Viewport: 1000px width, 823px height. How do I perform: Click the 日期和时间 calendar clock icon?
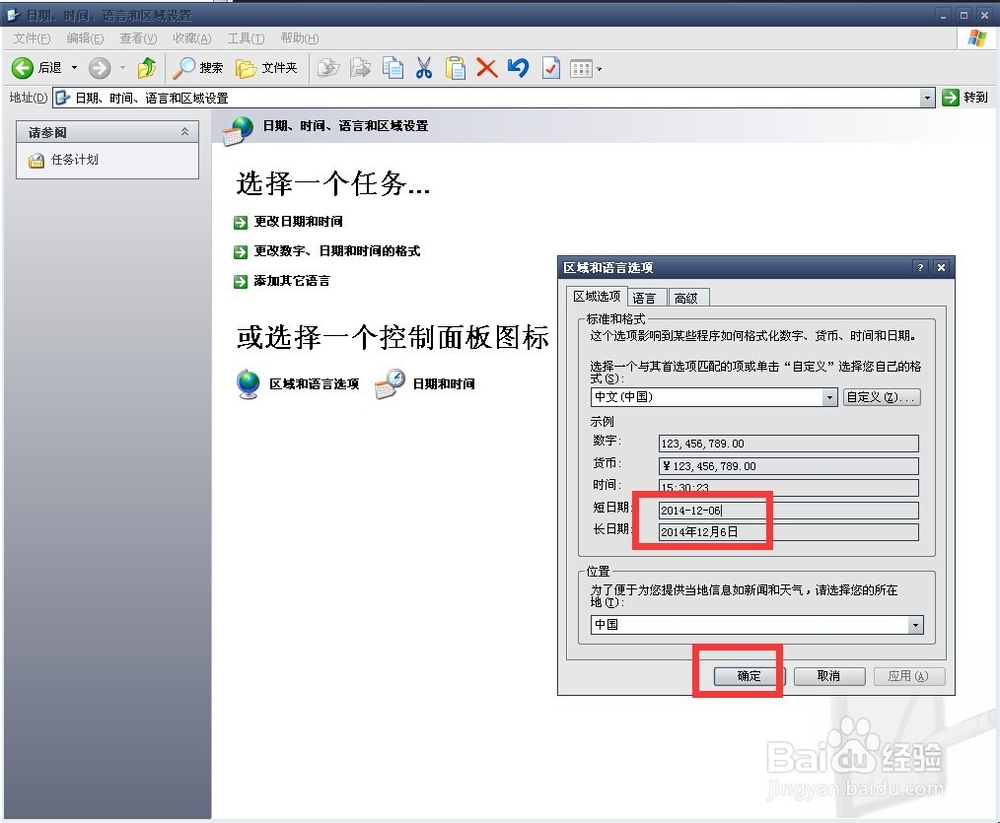pos(390,383)
